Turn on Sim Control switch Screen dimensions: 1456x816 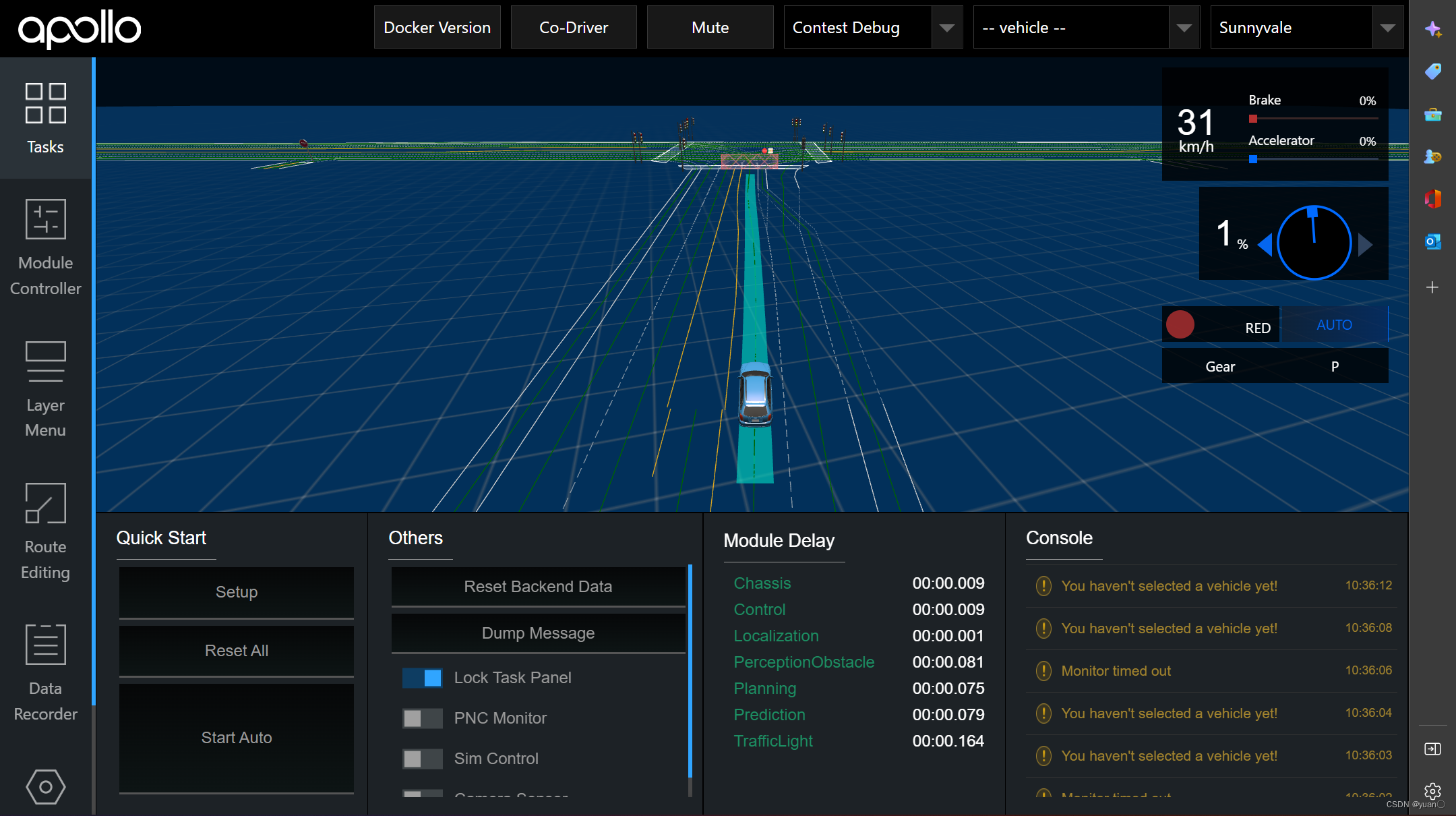click(423, 759)
